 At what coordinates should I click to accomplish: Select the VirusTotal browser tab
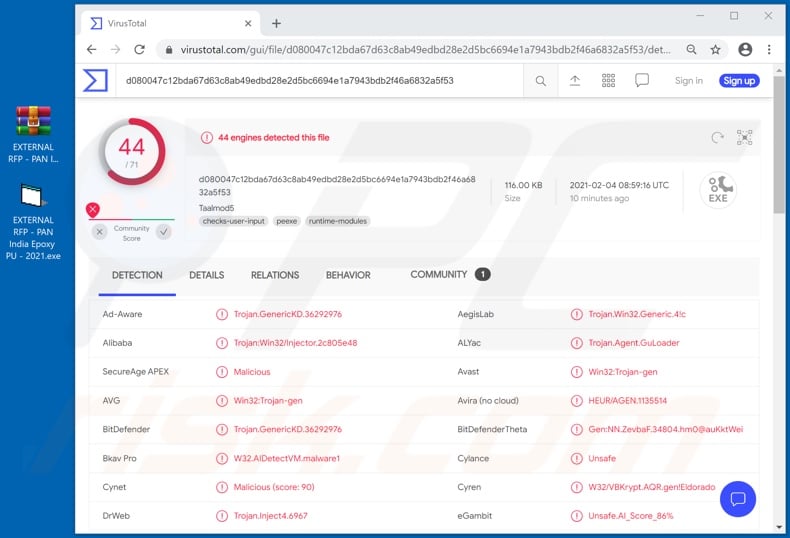coord(170,23)
